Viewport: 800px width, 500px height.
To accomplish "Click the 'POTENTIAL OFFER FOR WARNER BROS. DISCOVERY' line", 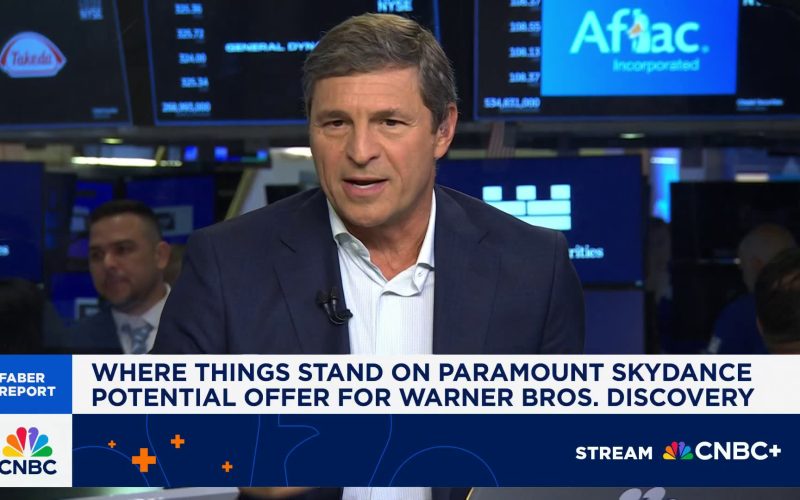I will tap(422, 397).
